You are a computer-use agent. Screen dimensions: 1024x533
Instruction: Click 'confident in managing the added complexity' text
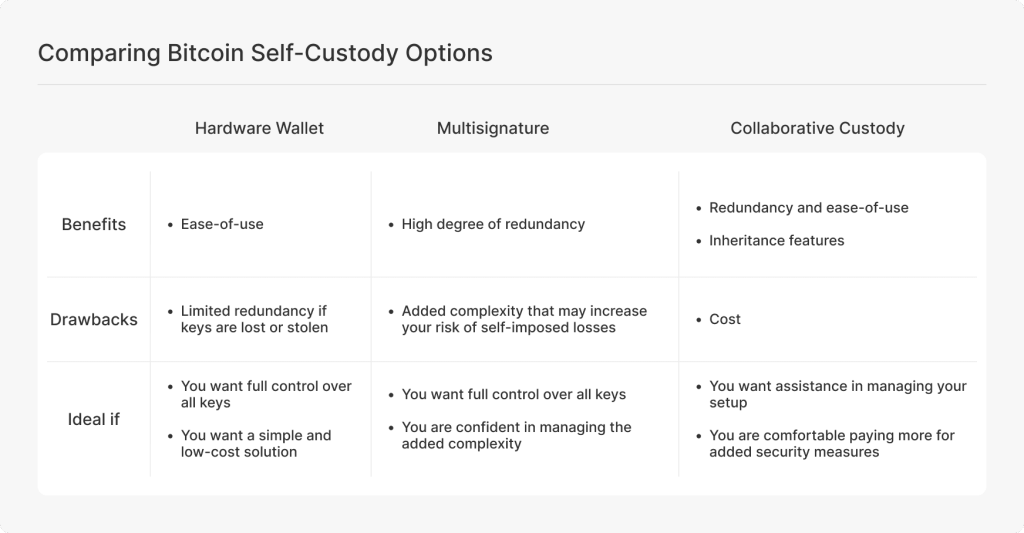[x=516, y=435]
